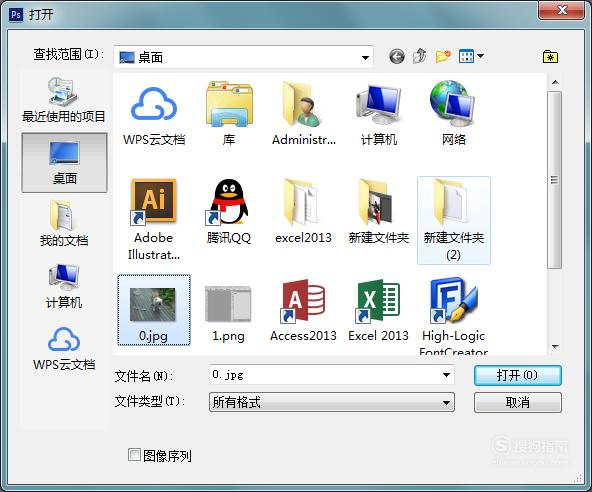Screen dimensions: 592x492
Task: Select the 0.jpg thumbnail
Action: (154, 310)
